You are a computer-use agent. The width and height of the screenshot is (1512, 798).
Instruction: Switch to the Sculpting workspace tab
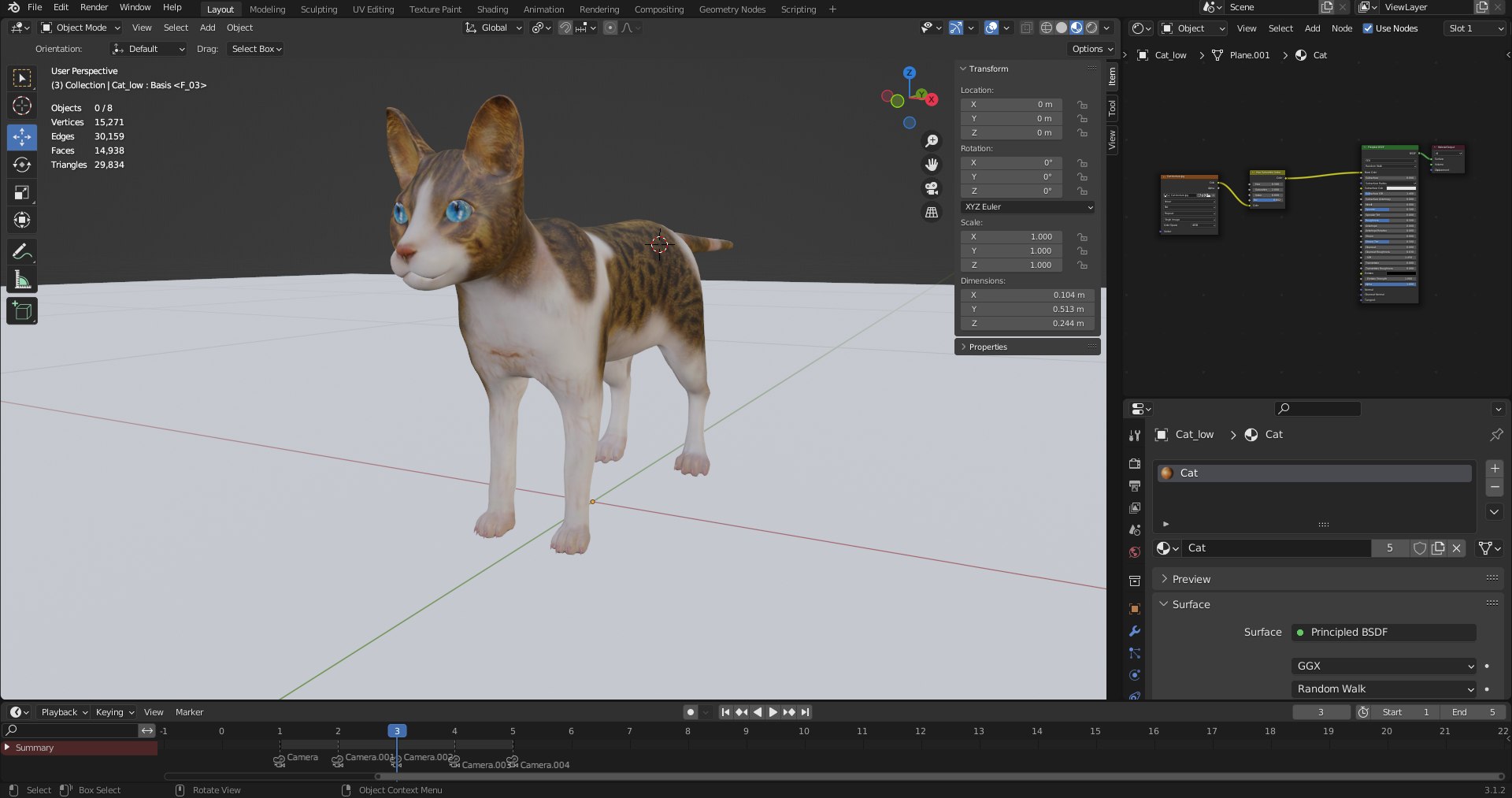coord(319,9)
